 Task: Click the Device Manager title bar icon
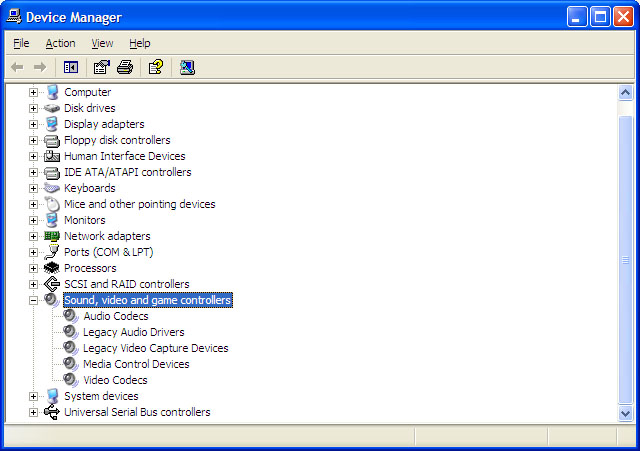click(13, 17)
